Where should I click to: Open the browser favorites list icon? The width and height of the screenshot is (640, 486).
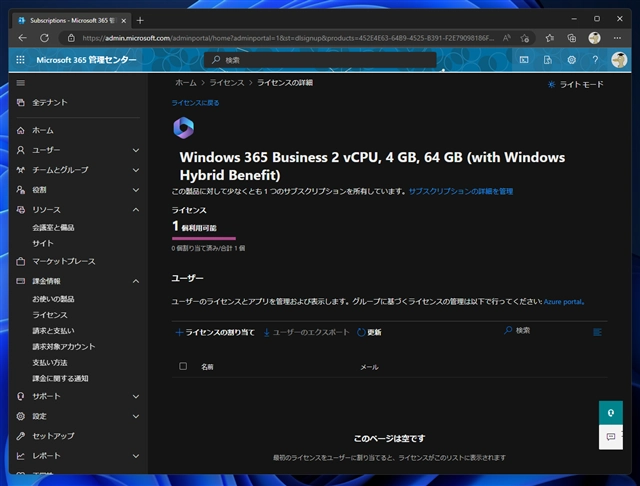pos(550,38)
